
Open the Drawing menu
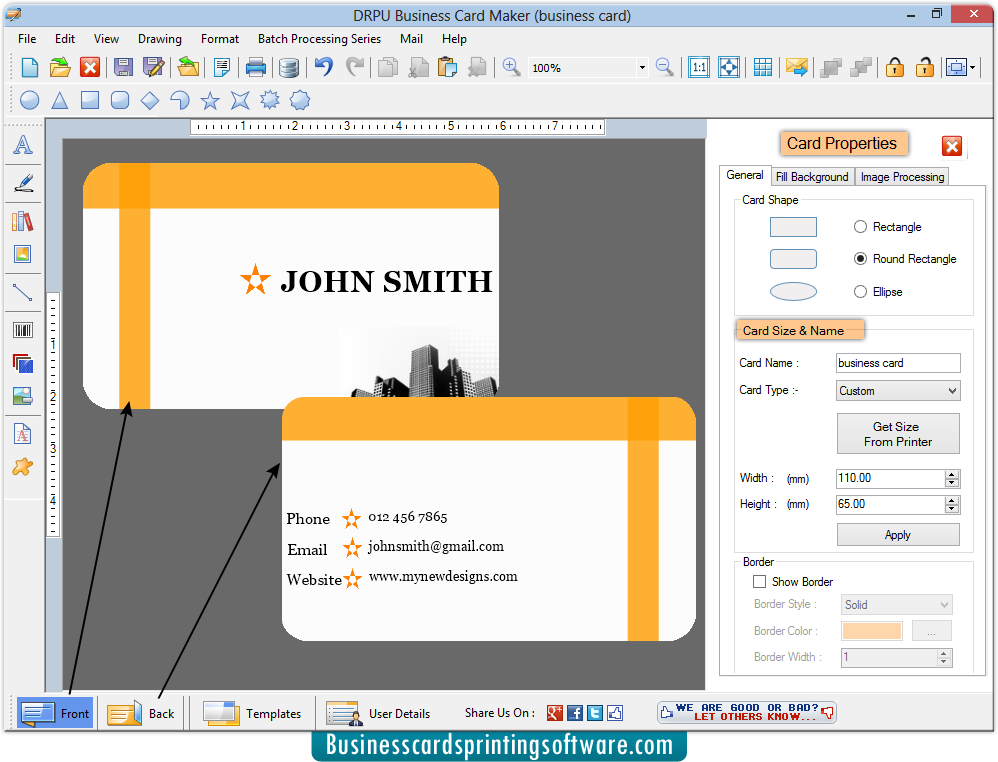click(x=160, y=39)
